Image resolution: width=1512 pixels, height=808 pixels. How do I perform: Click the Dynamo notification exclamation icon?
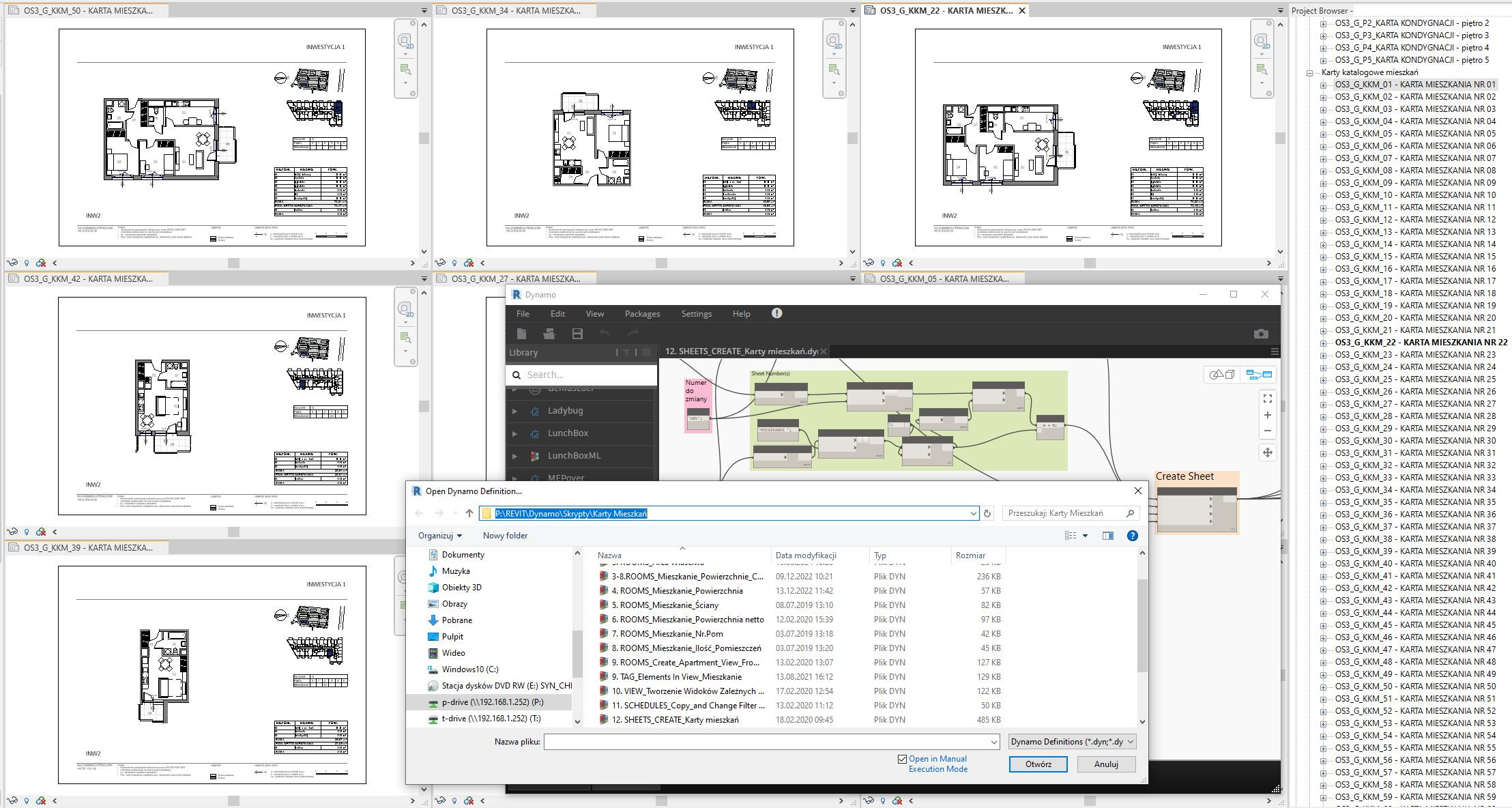pos(776,313)
